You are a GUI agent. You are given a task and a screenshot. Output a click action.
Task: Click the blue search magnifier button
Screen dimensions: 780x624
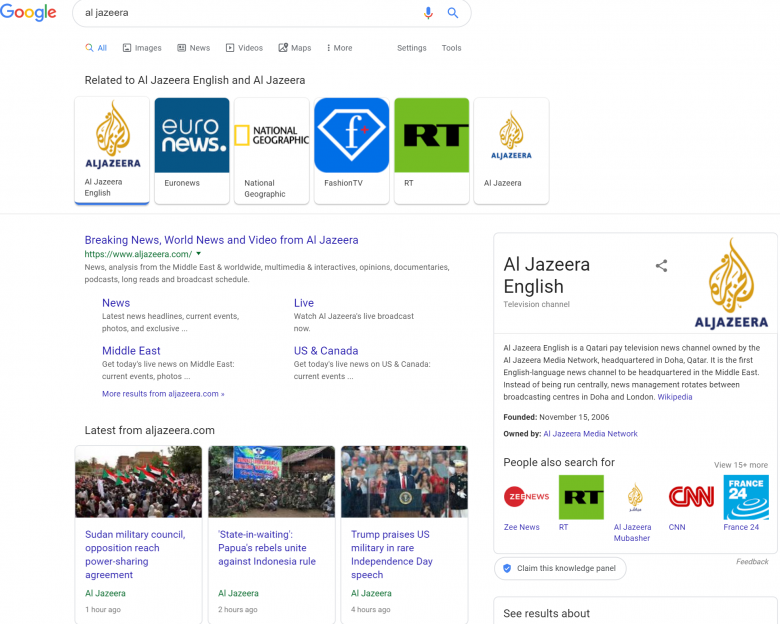(453, 13)
